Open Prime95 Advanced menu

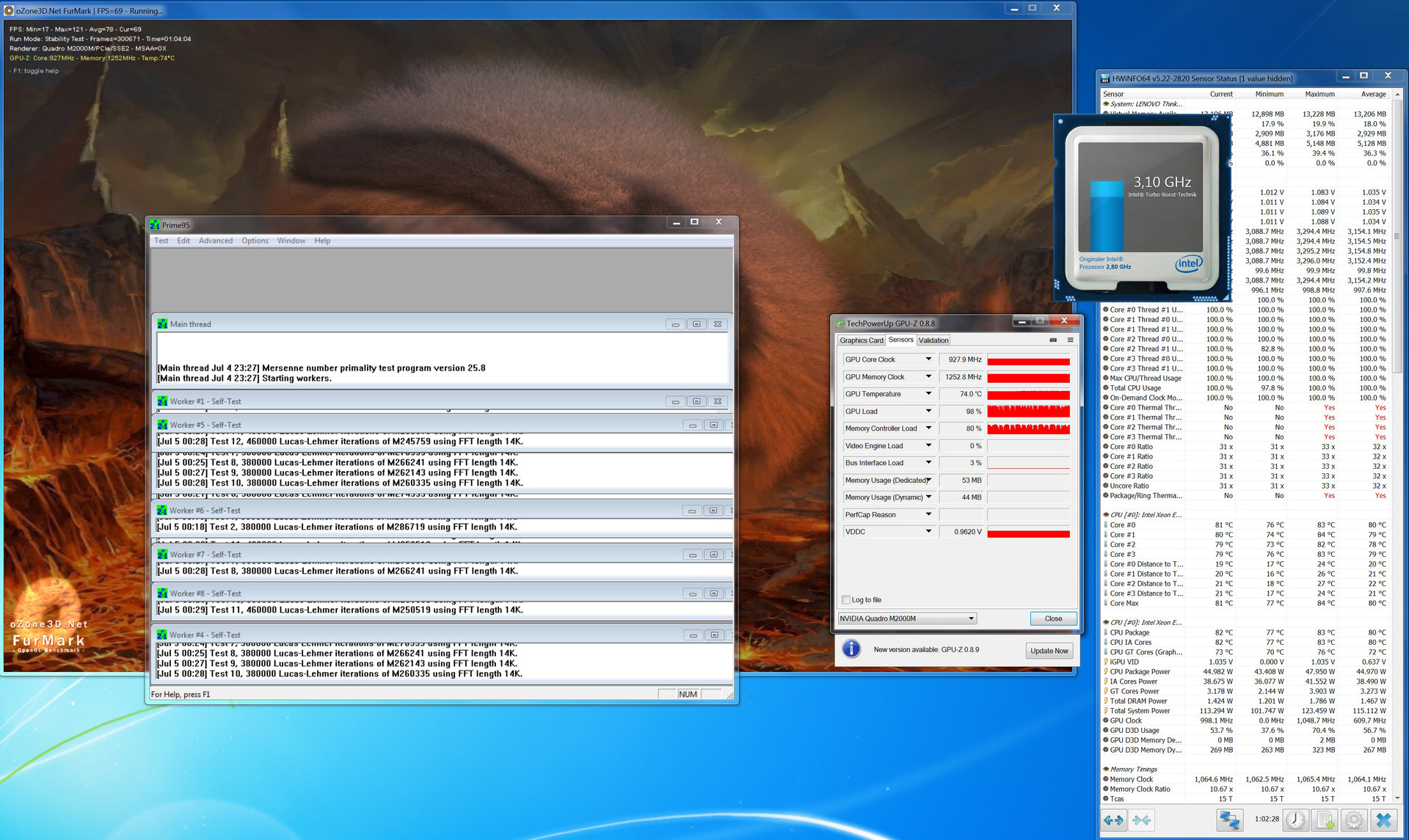click(x=215, y=241)
